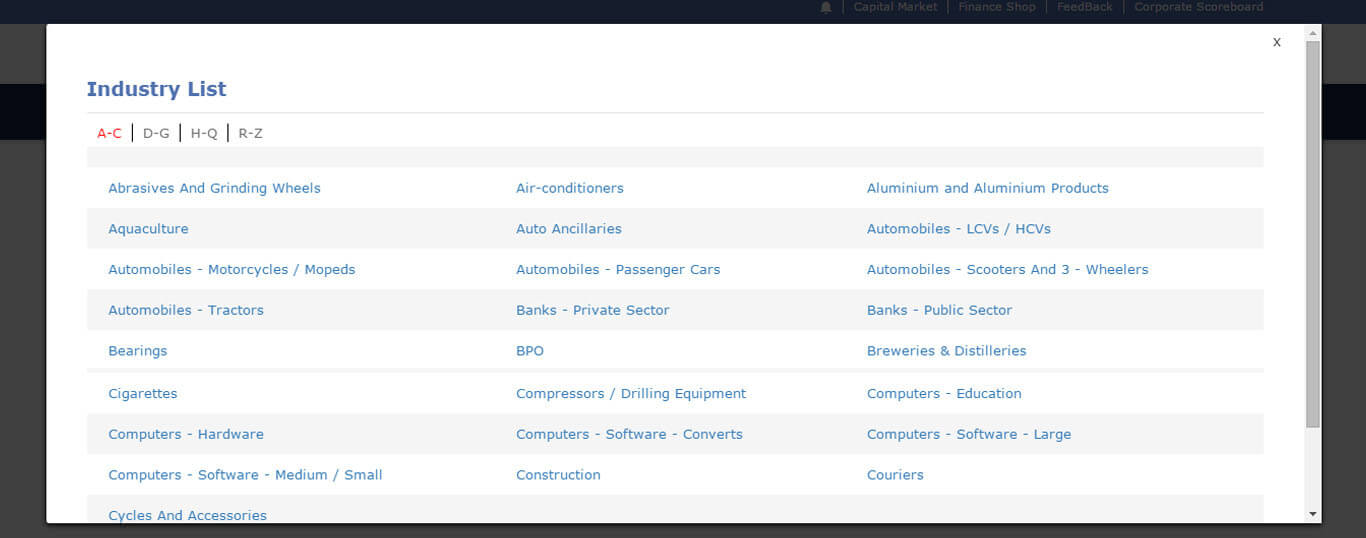Open the Construction industry link
1366x538 pixels.
558,475
